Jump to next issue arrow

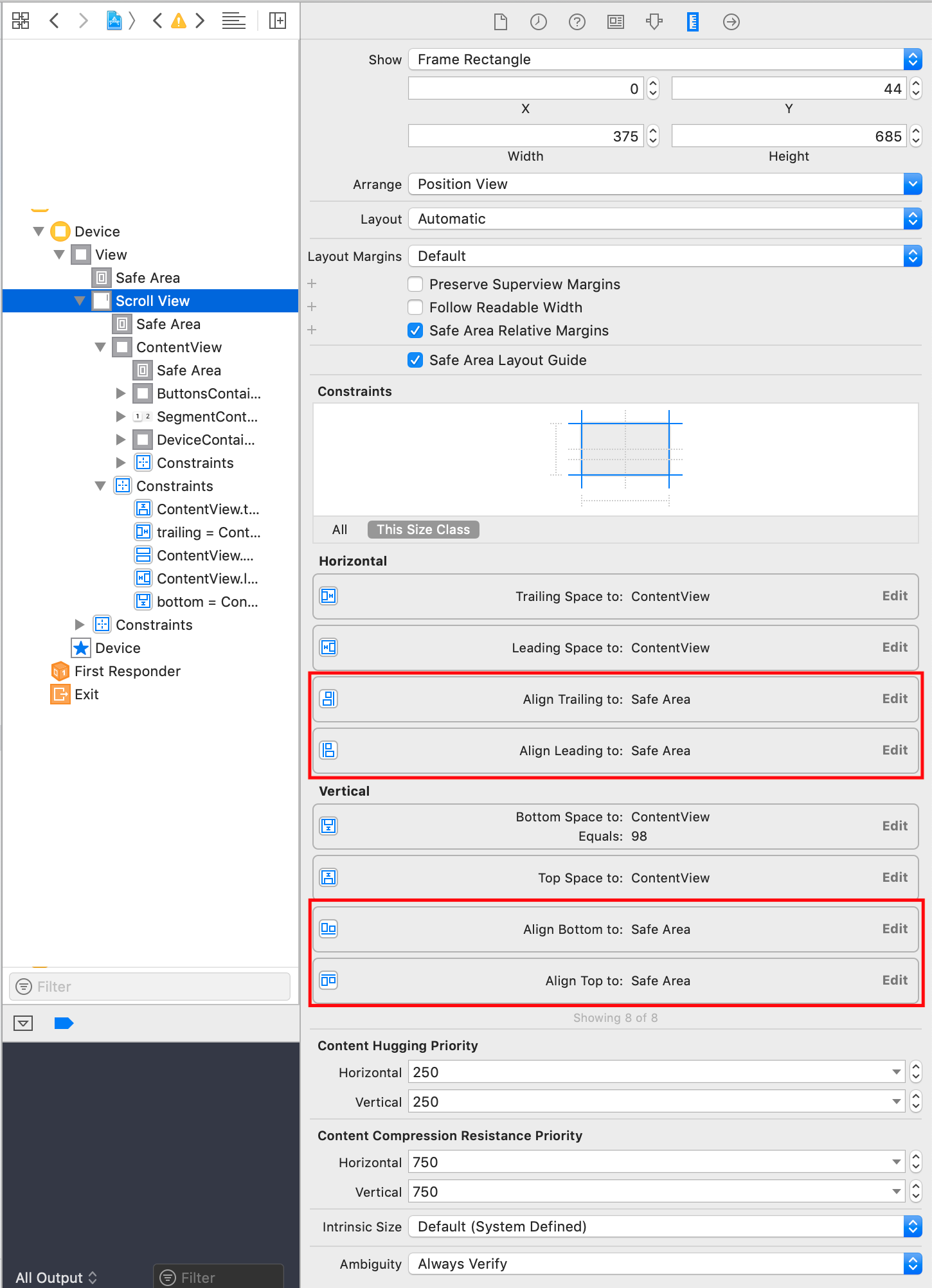[200, 21]
